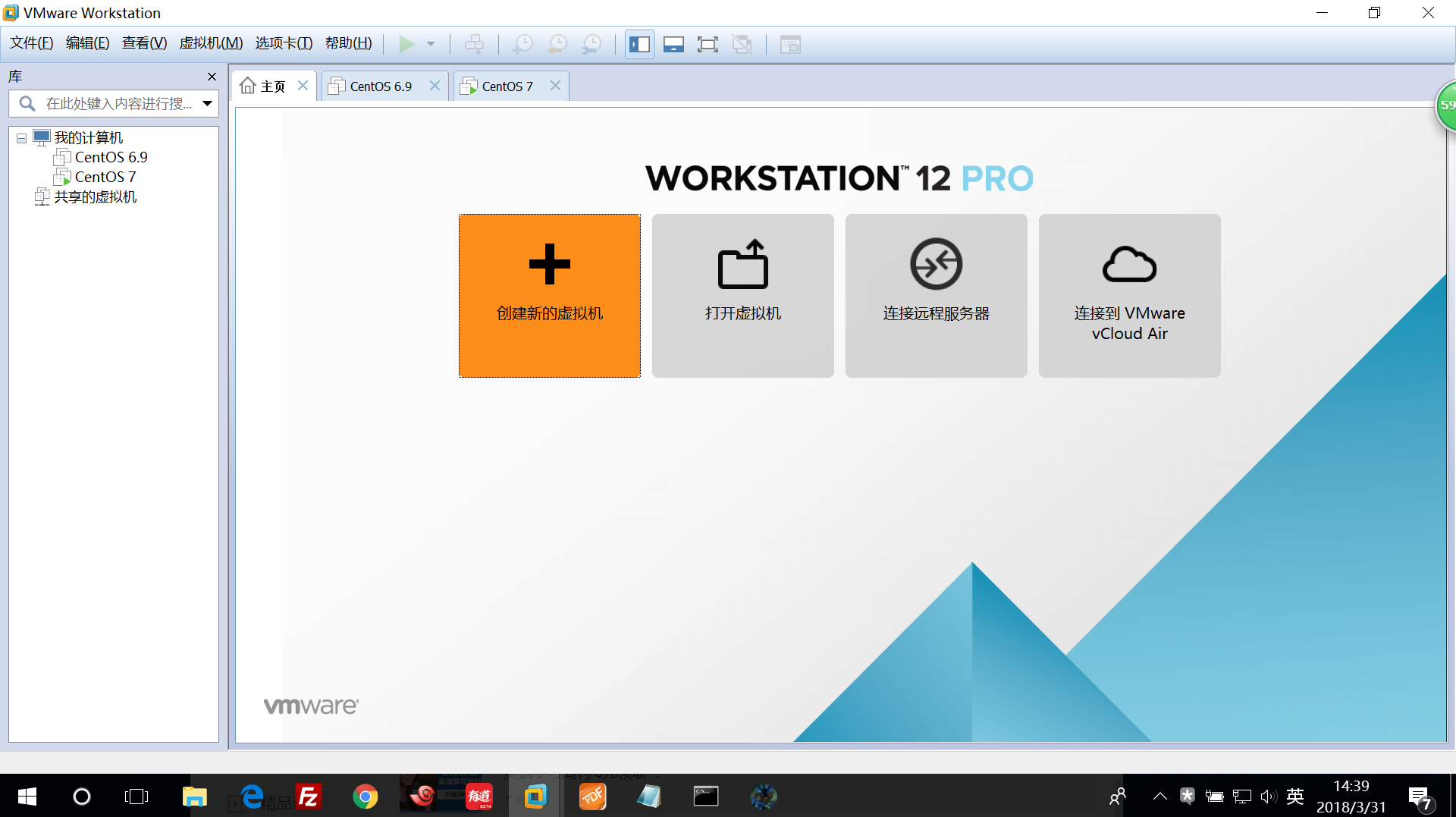Click the library search input field

[114, 103]
